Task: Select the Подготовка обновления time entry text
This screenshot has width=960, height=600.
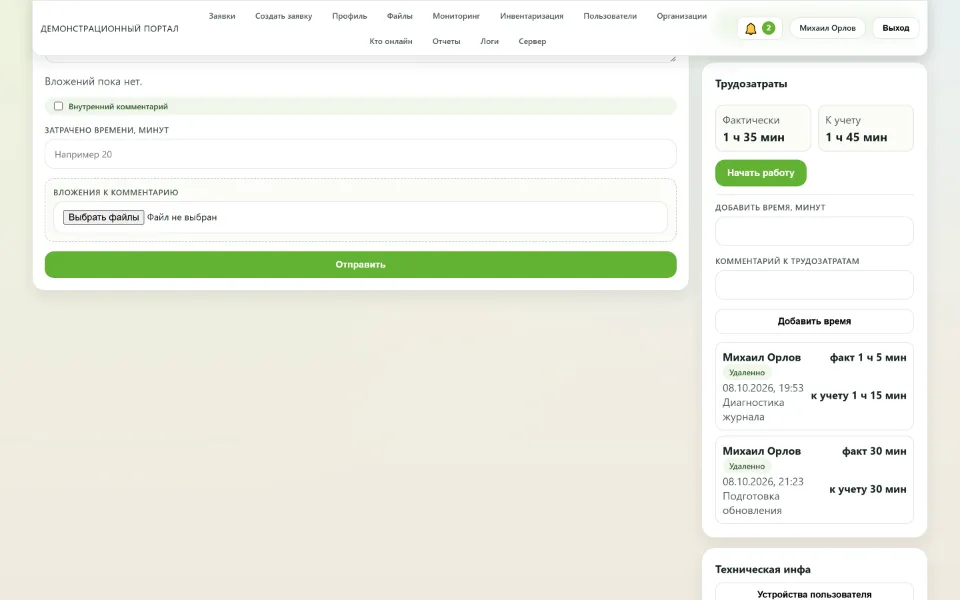Action: pyautogui.click(x=752, y=503)
